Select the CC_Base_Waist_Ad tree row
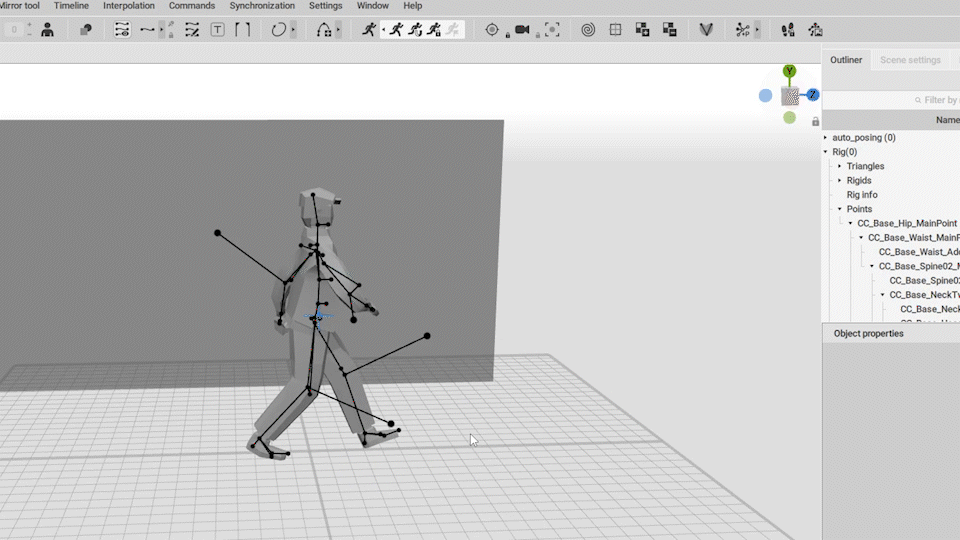The width and height of the screenshot is (960, 540). (919, 252)
